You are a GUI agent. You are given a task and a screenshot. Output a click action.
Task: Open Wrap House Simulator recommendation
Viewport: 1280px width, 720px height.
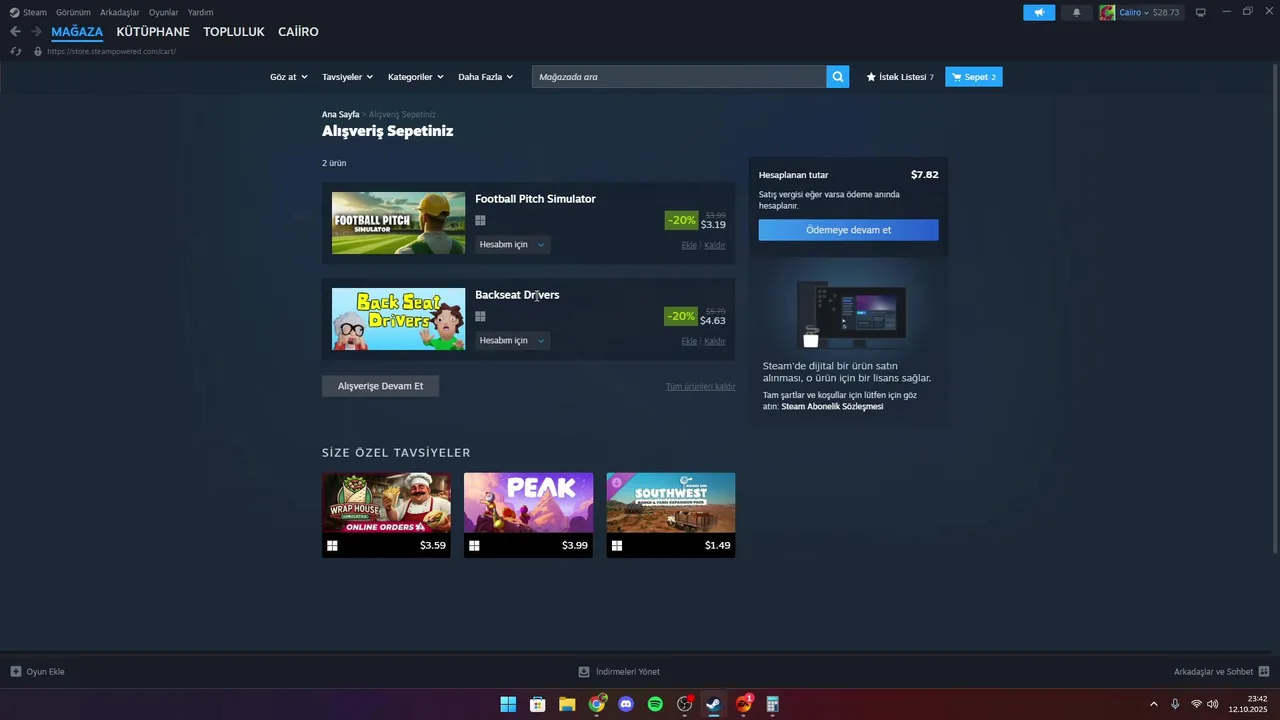click(386, 515)
